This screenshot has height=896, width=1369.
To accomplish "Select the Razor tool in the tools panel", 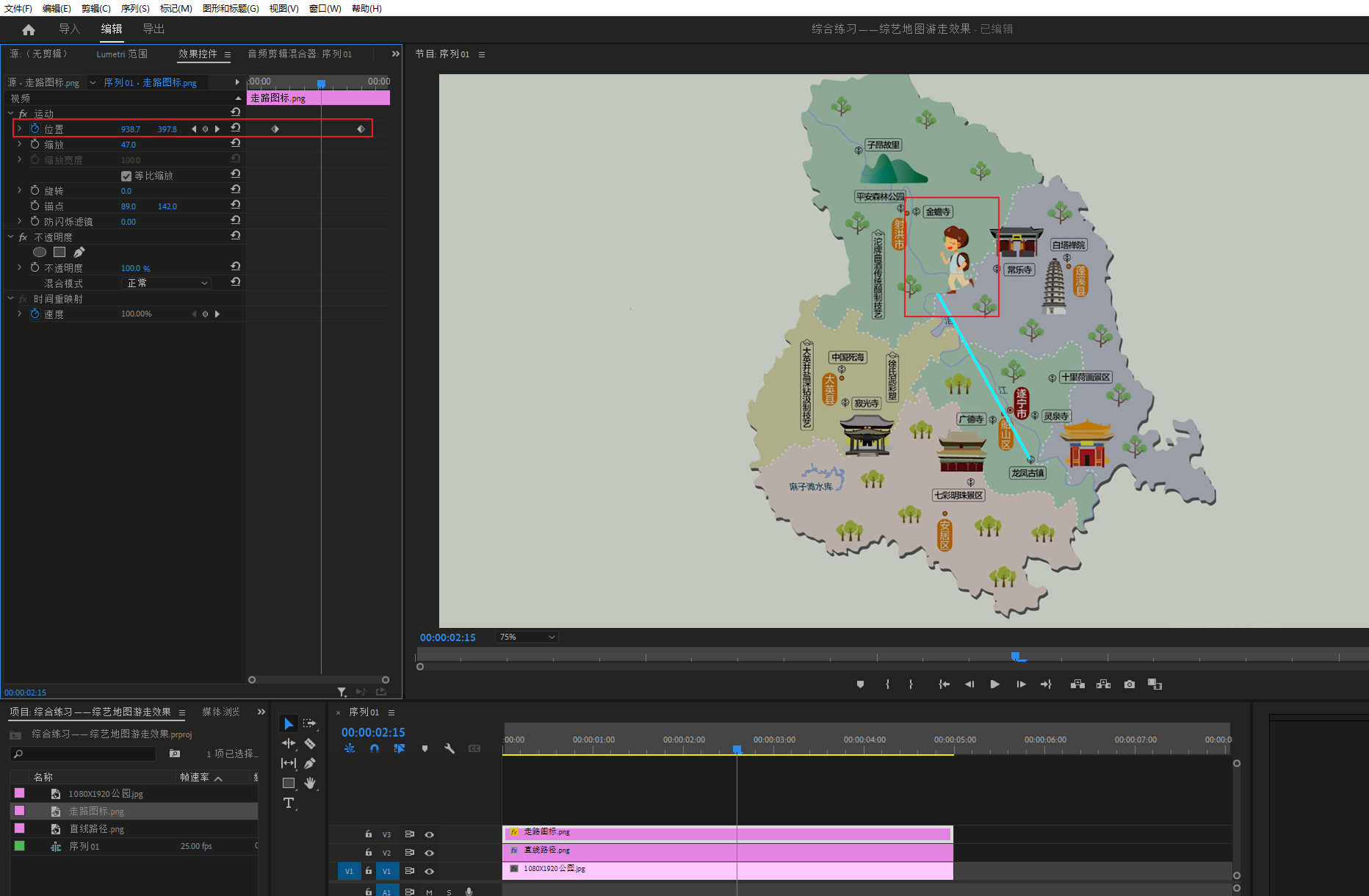I will click(310, 744).
